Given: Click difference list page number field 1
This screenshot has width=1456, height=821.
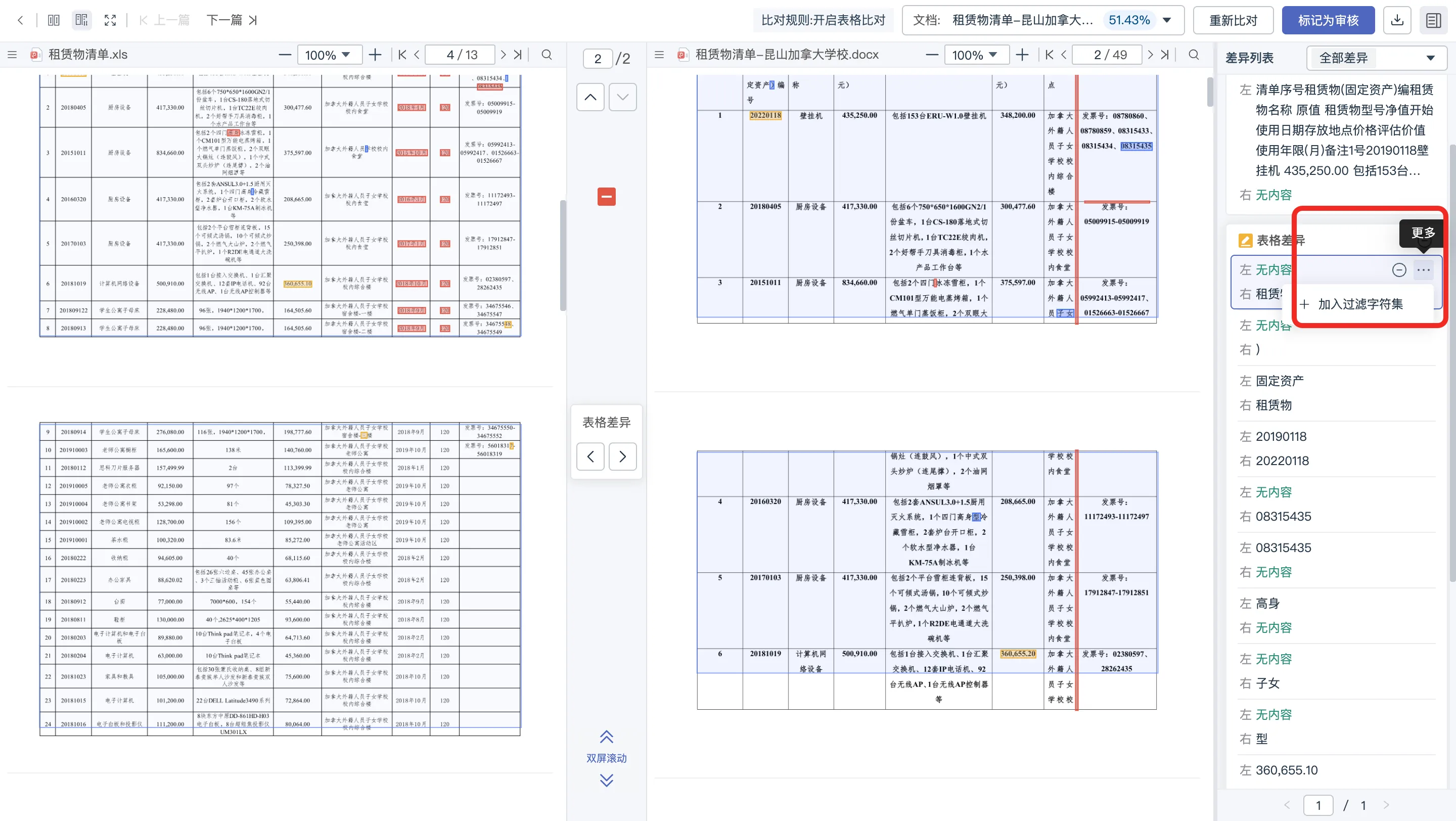Looking at the screenshot, I should click(1318, 805).
